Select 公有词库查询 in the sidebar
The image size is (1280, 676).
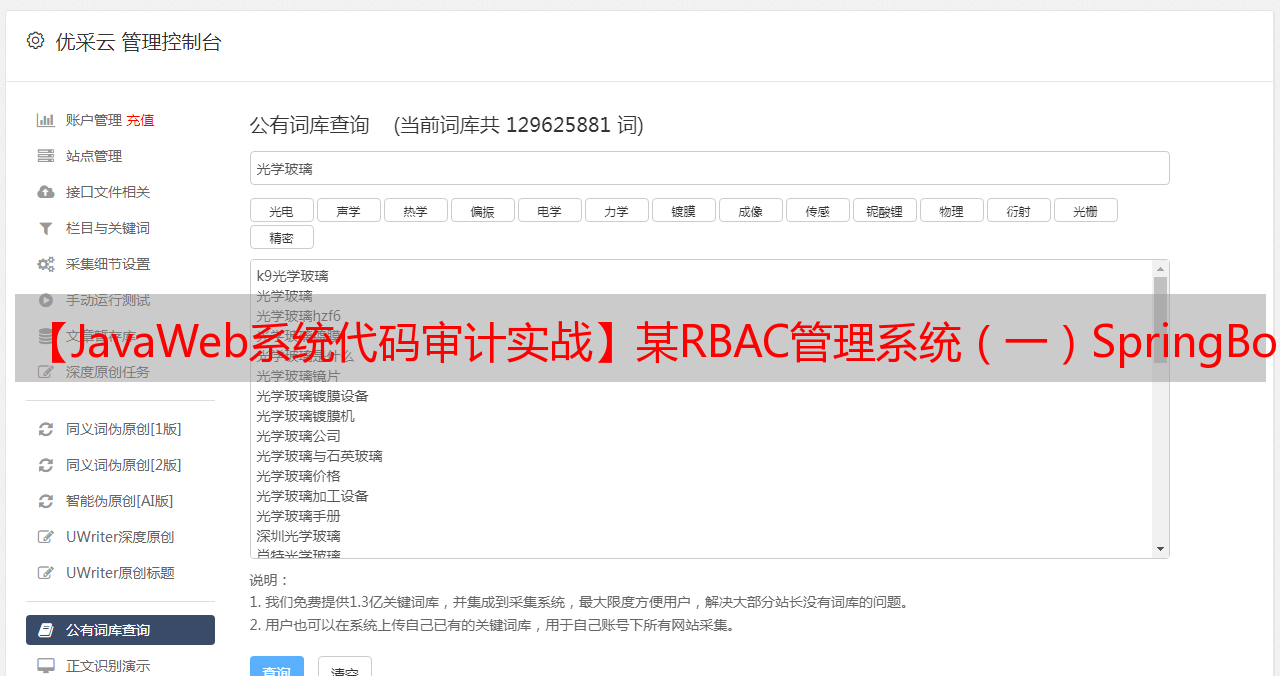point(120,630)
